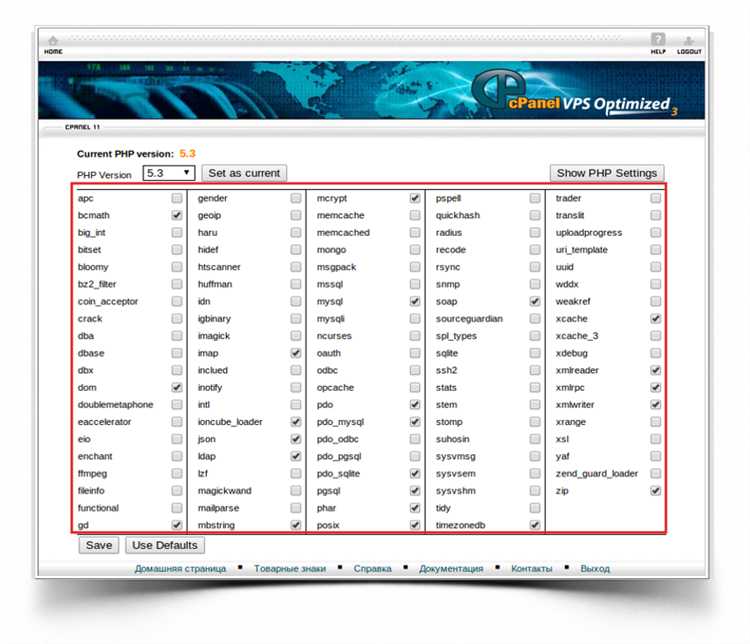The height and width of the screenshot is (644, 750).
Task: Click the Set as current button
Action: pos(244,173)
